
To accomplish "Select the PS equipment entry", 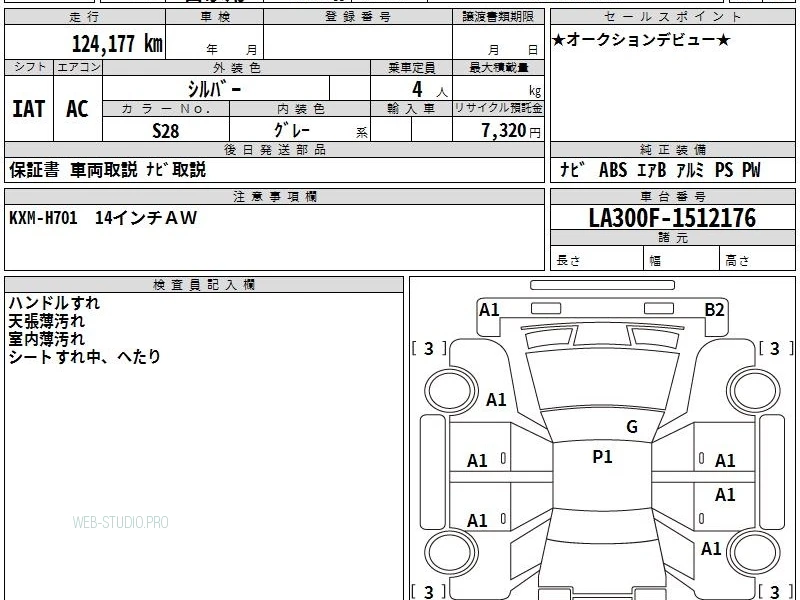I will (723, 170).
